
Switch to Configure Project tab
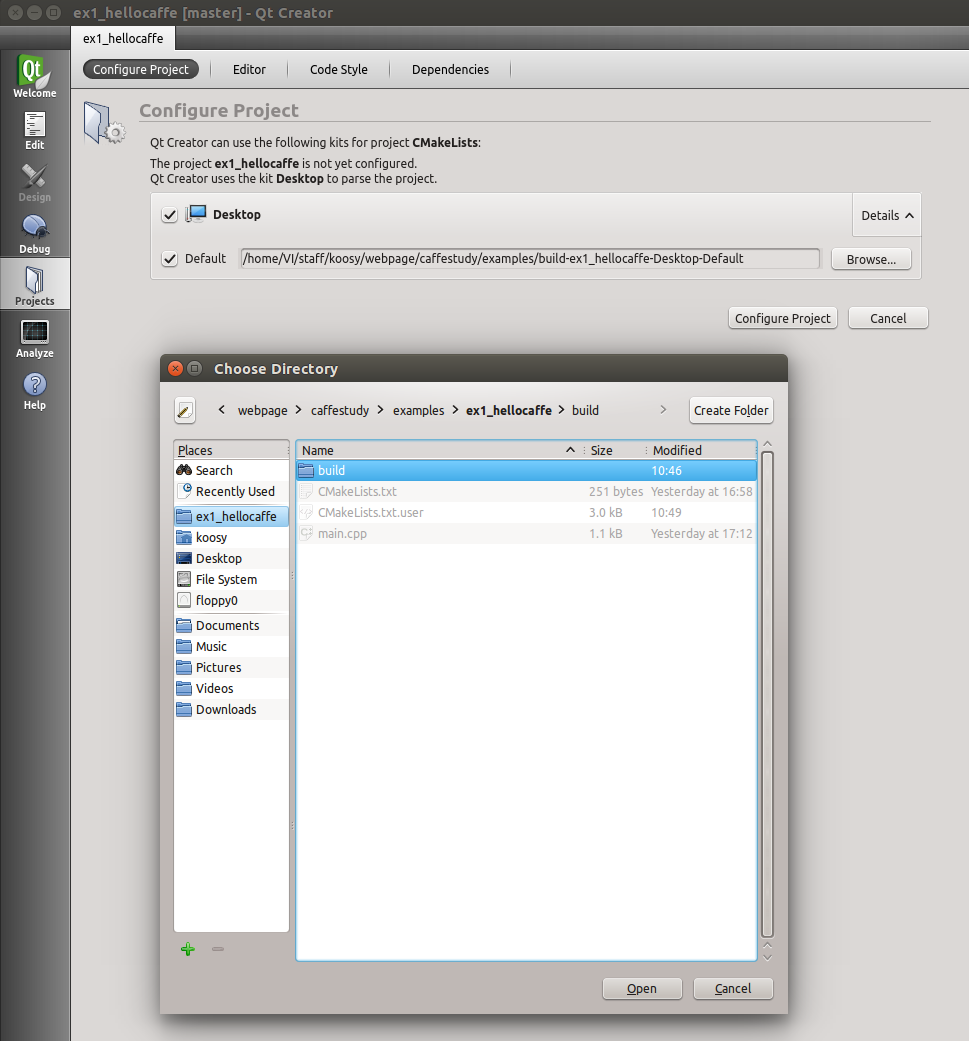[141, 70]
